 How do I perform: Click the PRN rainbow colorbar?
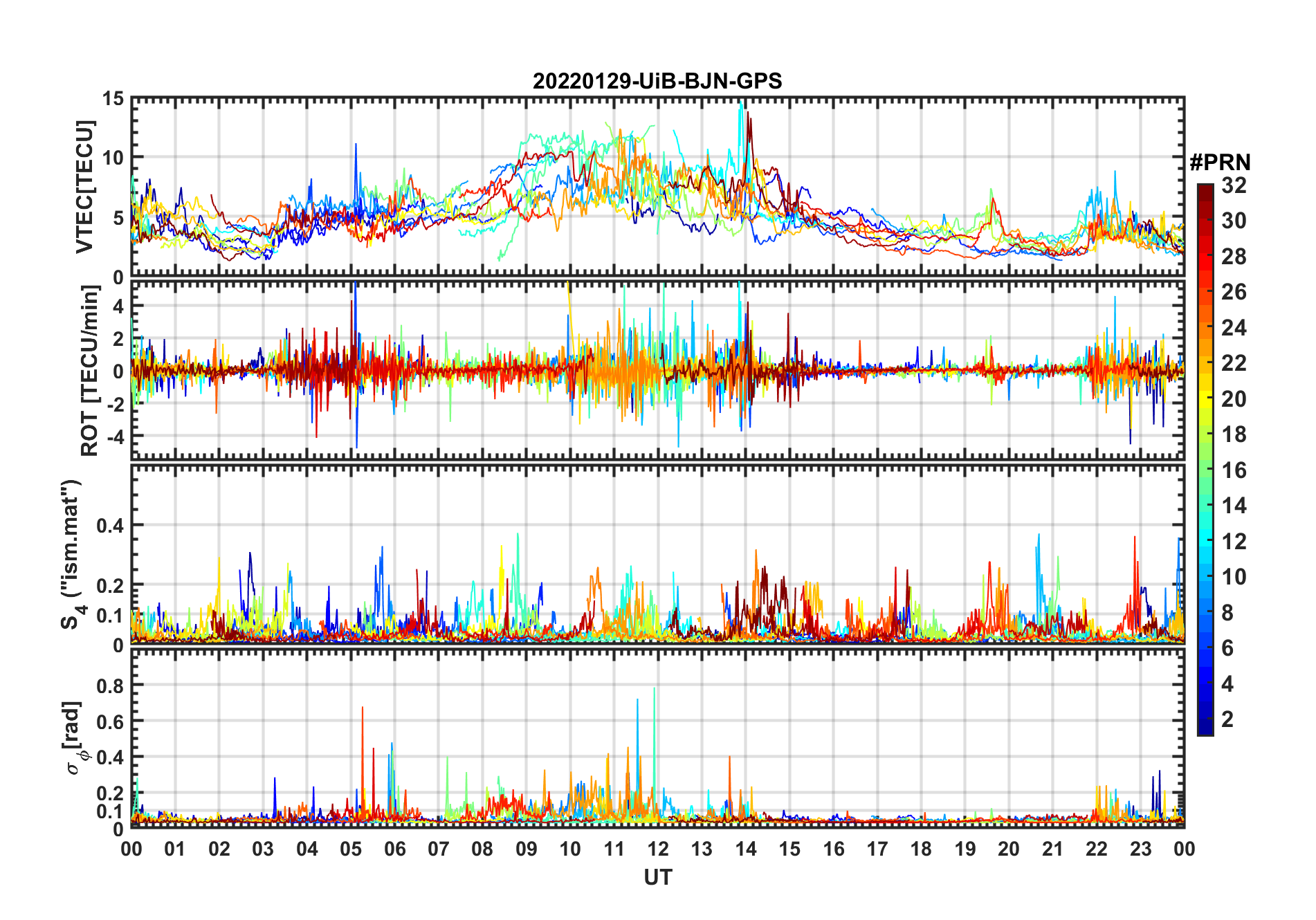point(1205,459)
